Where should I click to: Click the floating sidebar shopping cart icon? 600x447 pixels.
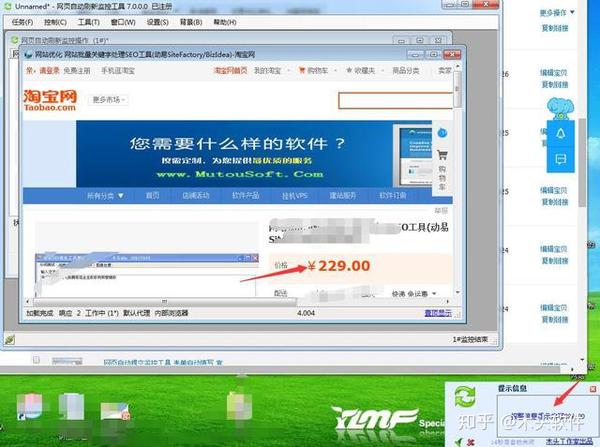(442, 155)
